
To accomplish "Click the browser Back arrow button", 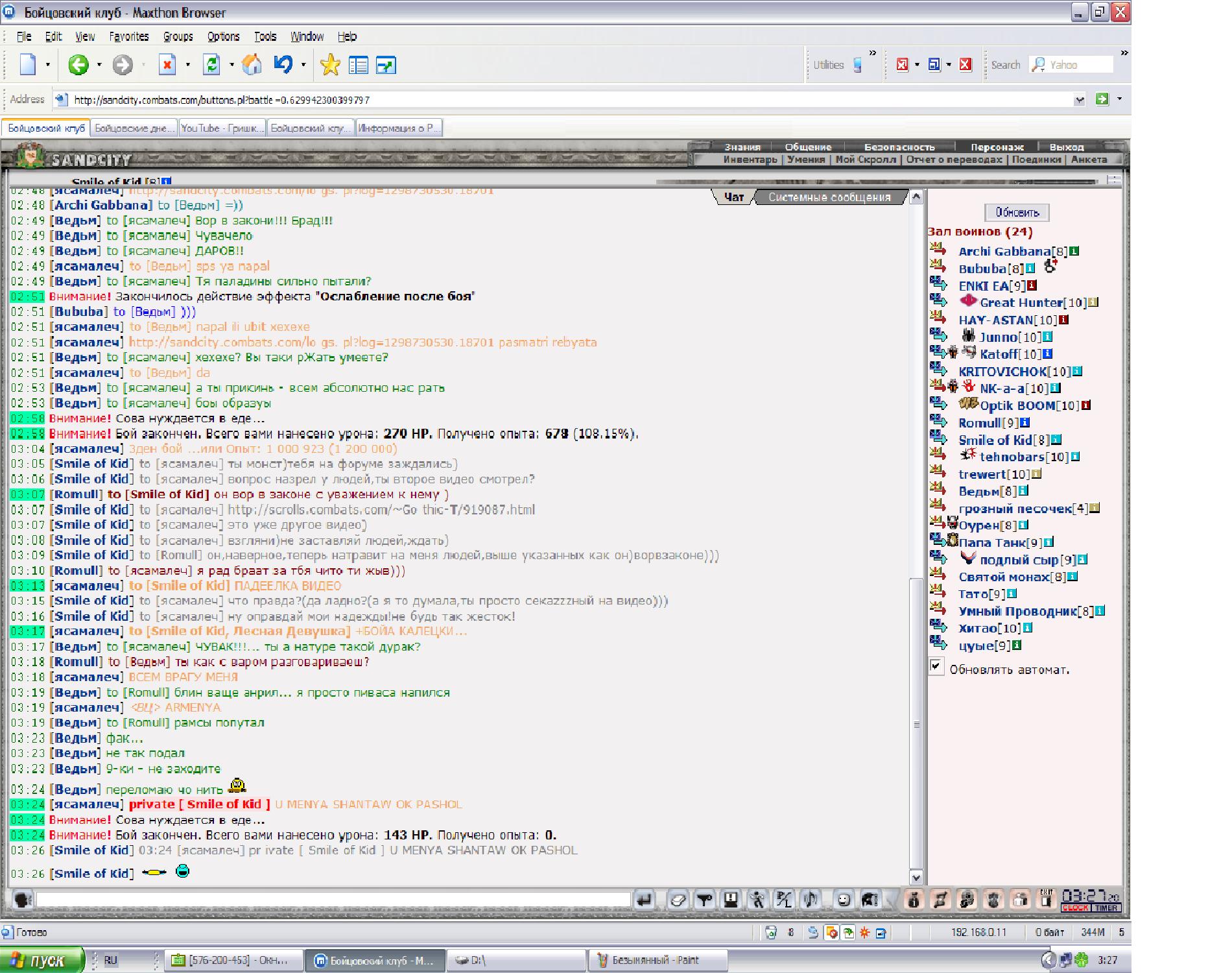I will pos(78,65).
